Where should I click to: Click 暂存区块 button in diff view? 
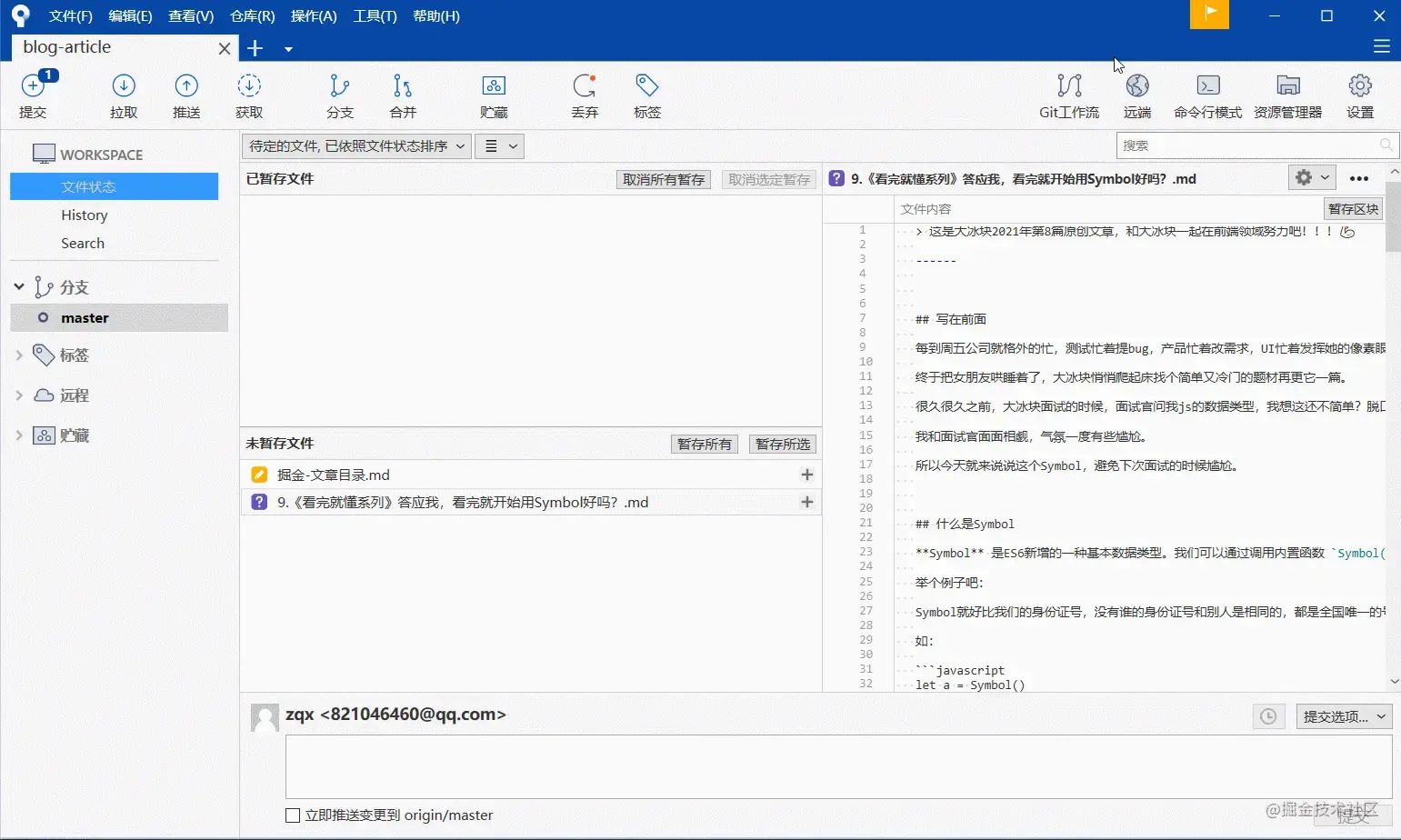[1353, 208]
